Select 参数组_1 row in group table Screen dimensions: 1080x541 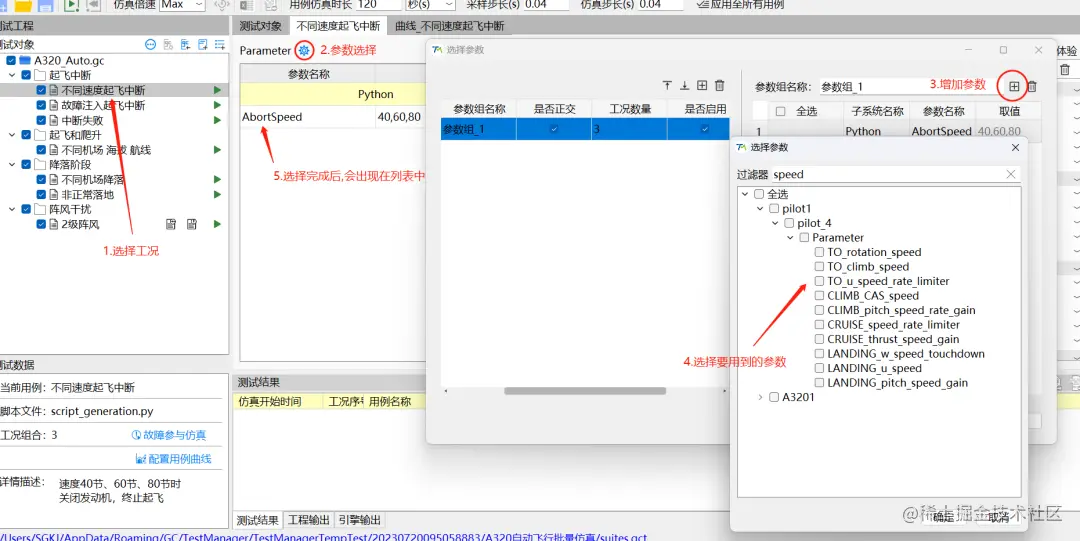coord(585,129)
